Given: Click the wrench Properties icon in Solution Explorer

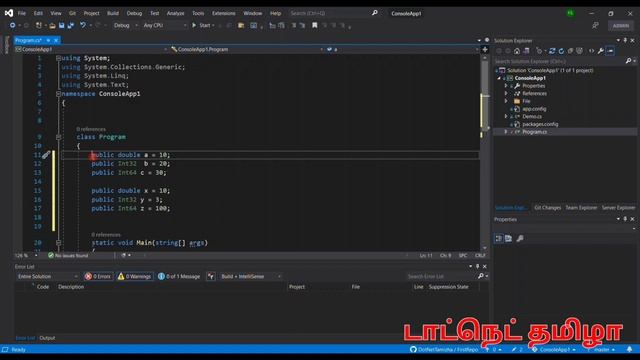Looking at the screenshot, I should [600, 51].
